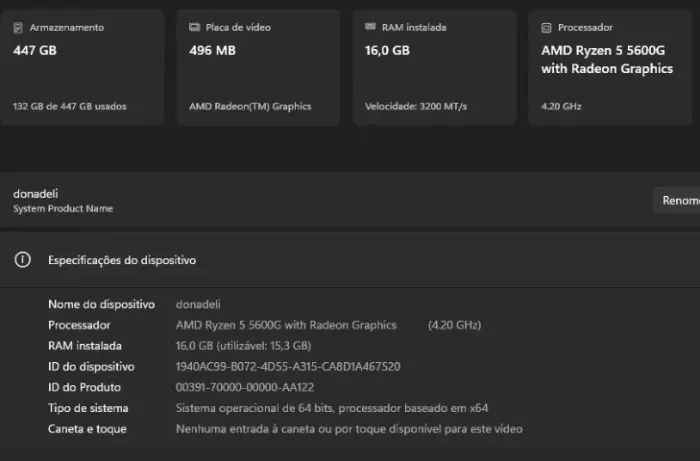Select the product ID '00391-70000-00000-AA122'
The width and height of the screenshot is (700, 461).
coord(245,387)
